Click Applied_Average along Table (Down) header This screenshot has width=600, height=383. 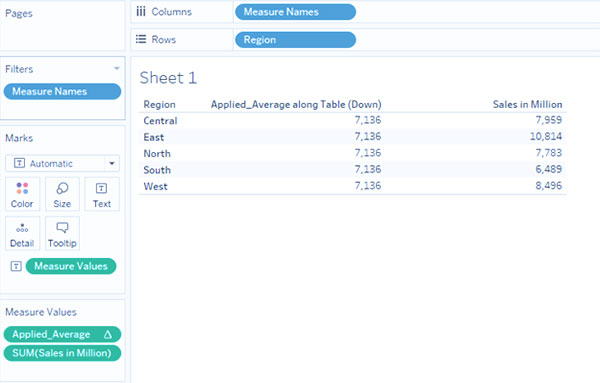(x=296, y=104)
